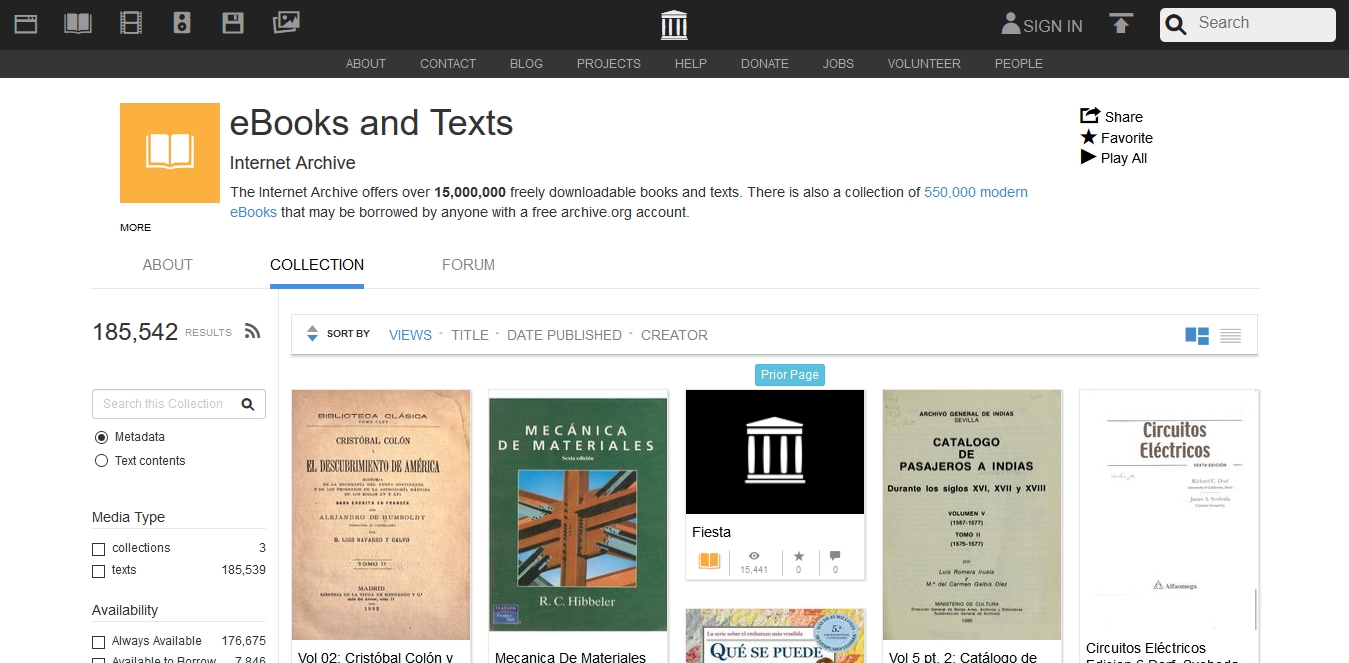Viewport: 1349px width, 663px height.
Task: Click the Mecanica De Materiales title
Action: point(570,657)
